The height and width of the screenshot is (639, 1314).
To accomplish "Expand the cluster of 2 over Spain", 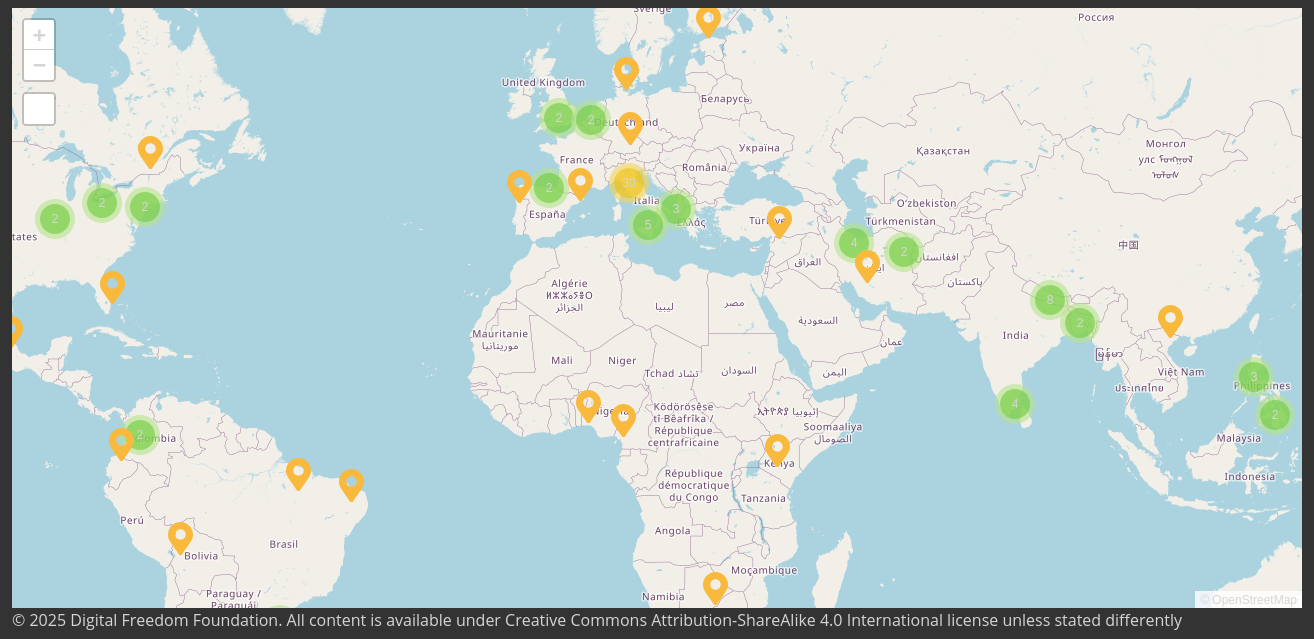I will (549, 188).
